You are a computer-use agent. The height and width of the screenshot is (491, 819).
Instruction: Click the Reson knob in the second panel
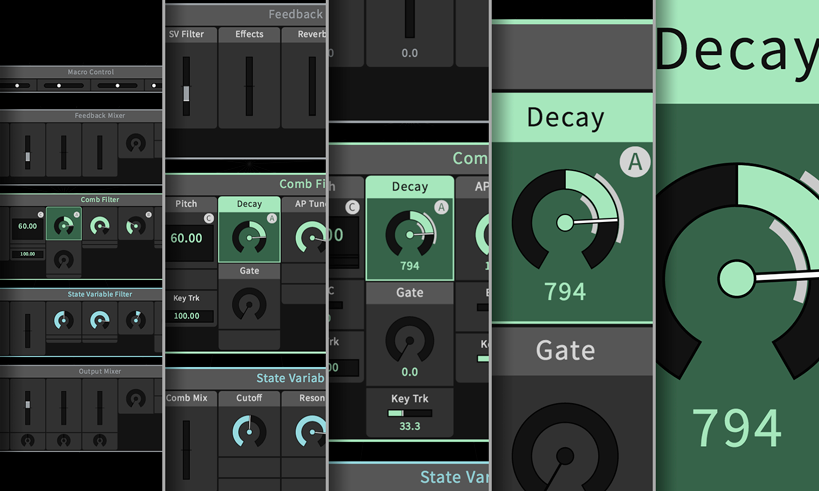311,432
